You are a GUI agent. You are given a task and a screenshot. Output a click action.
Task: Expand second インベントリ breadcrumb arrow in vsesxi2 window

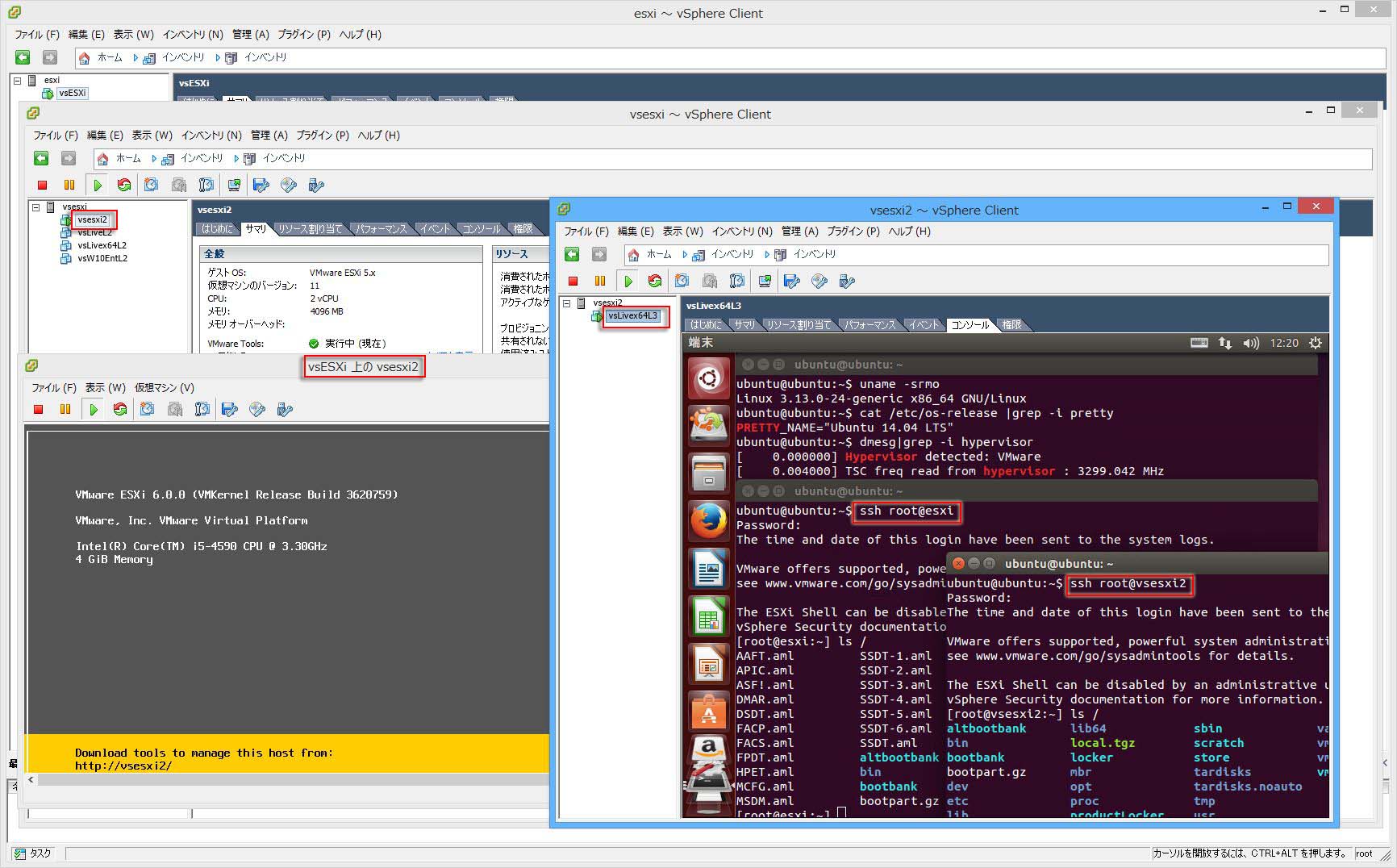[767, 254]
